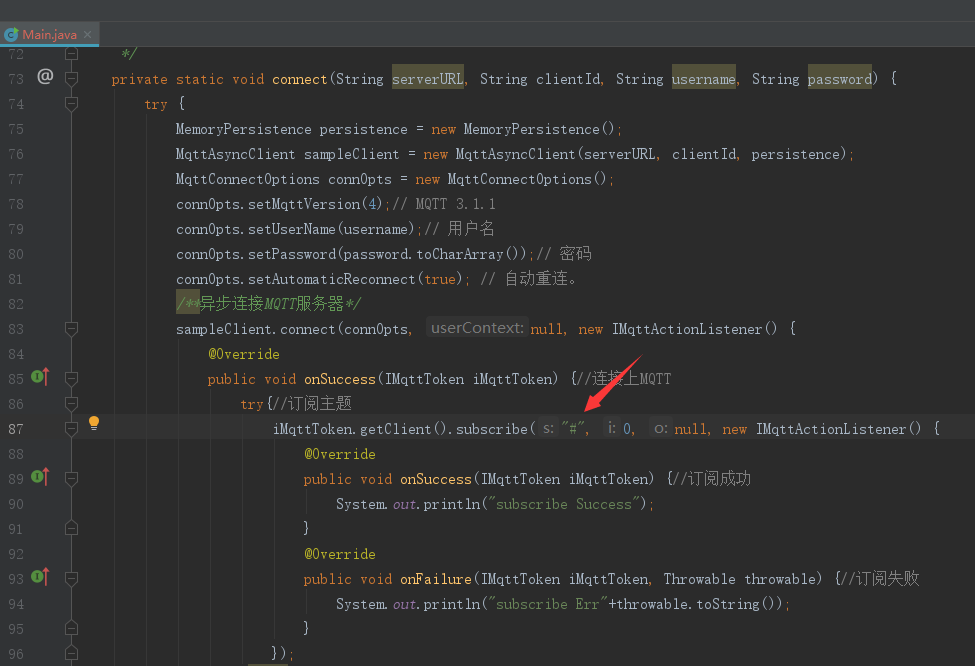Collapse the onFailure method fold at line 93

coord(72,579)
